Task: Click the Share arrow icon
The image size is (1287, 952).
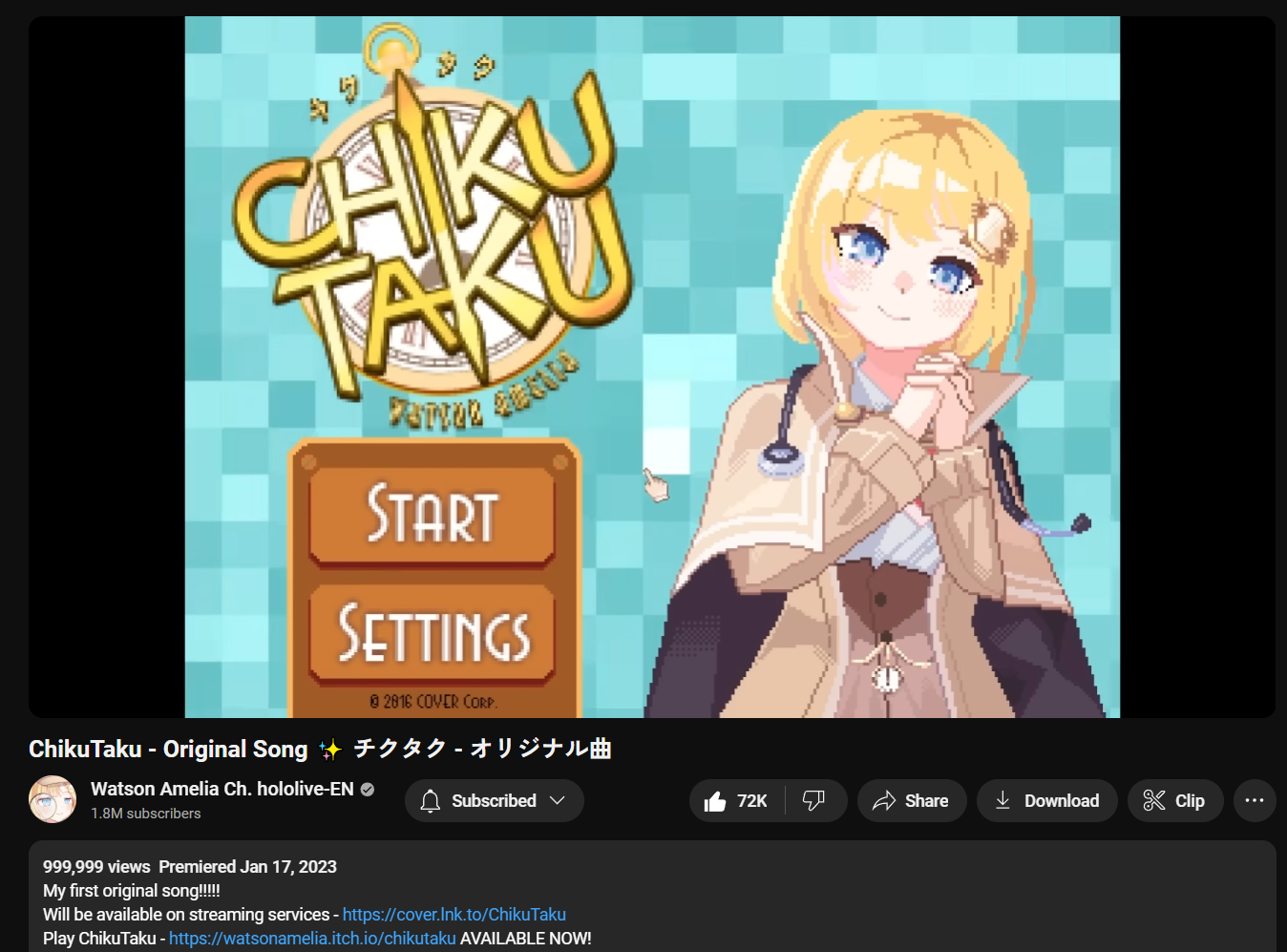Action: 884,801
